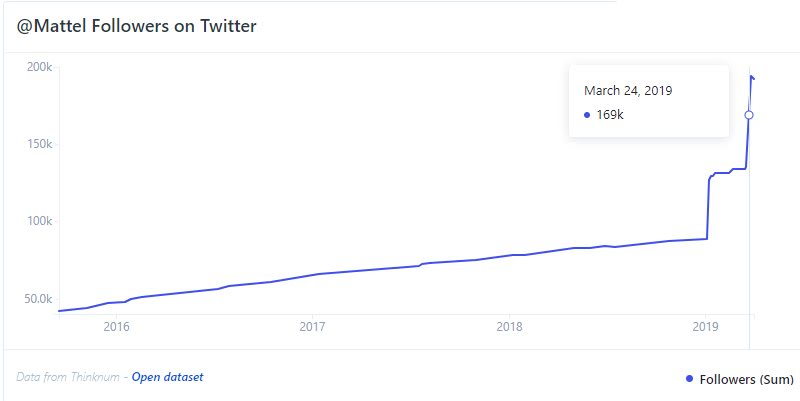Select the highlighted March 24 data point
The height and width of the screenshot is (401, 800).
749,115
